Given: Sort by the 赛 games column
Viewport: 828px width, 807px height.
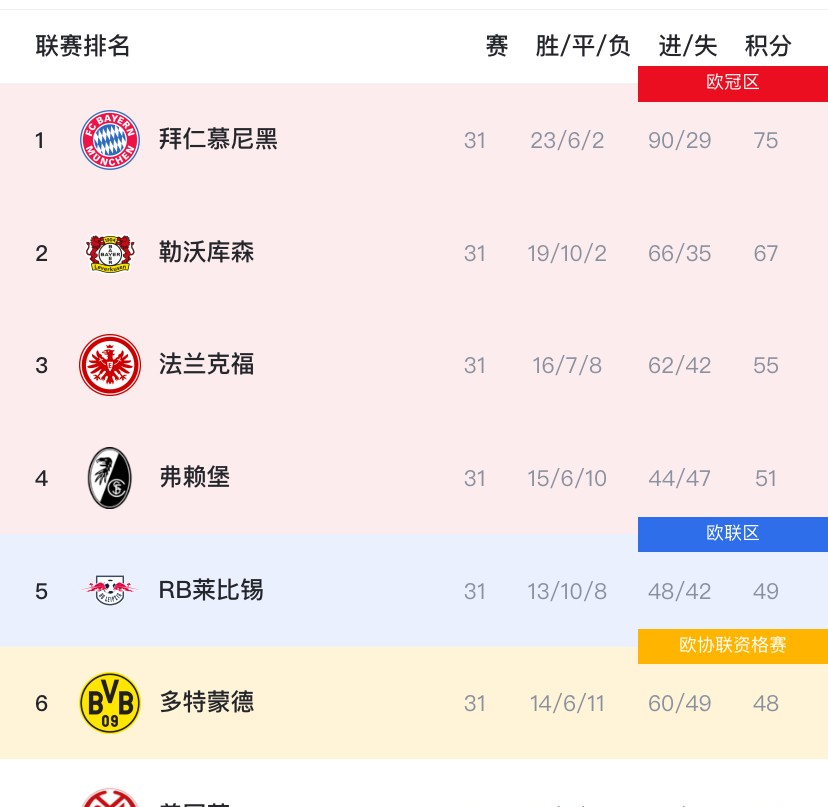Looking at the screenshot, I should tap(497, 46).
